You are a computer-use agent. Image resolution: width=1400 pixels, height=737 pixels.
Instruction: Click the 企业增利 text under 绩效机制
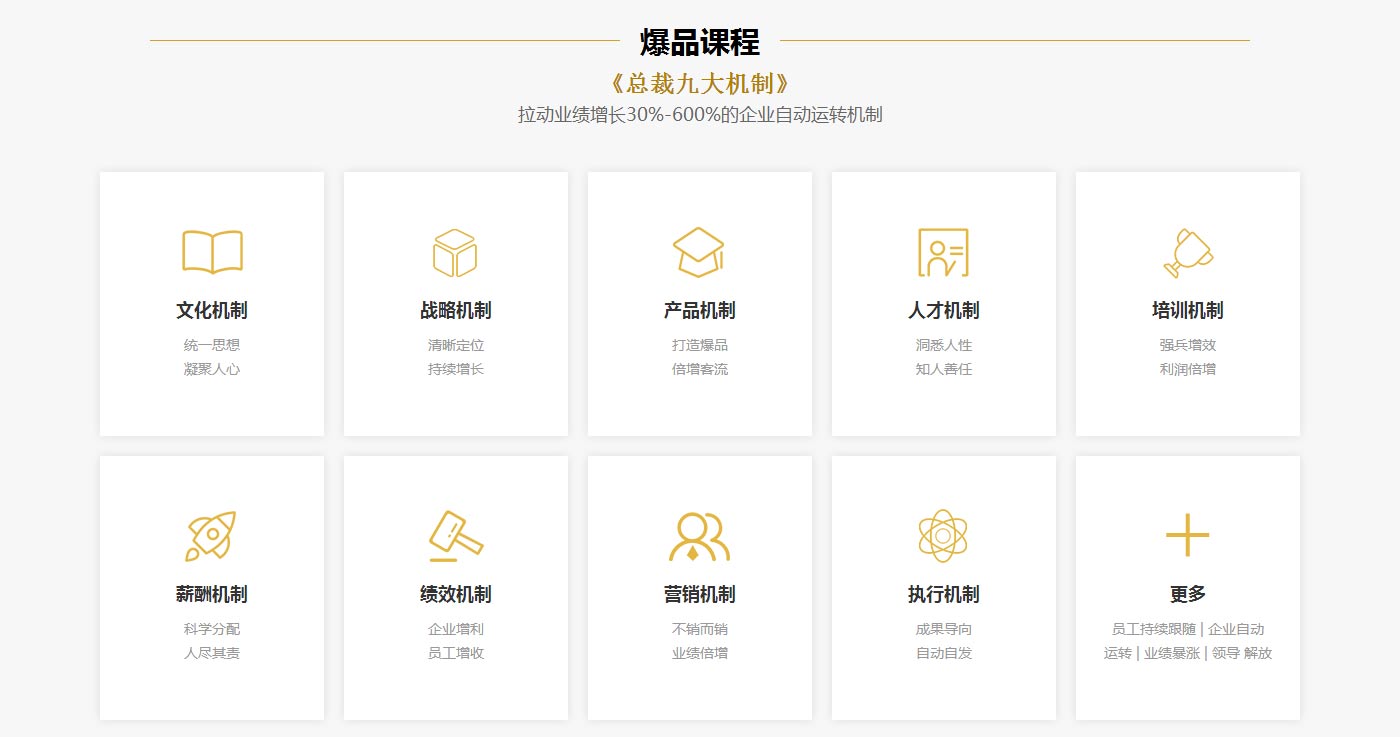coord(455,629)
